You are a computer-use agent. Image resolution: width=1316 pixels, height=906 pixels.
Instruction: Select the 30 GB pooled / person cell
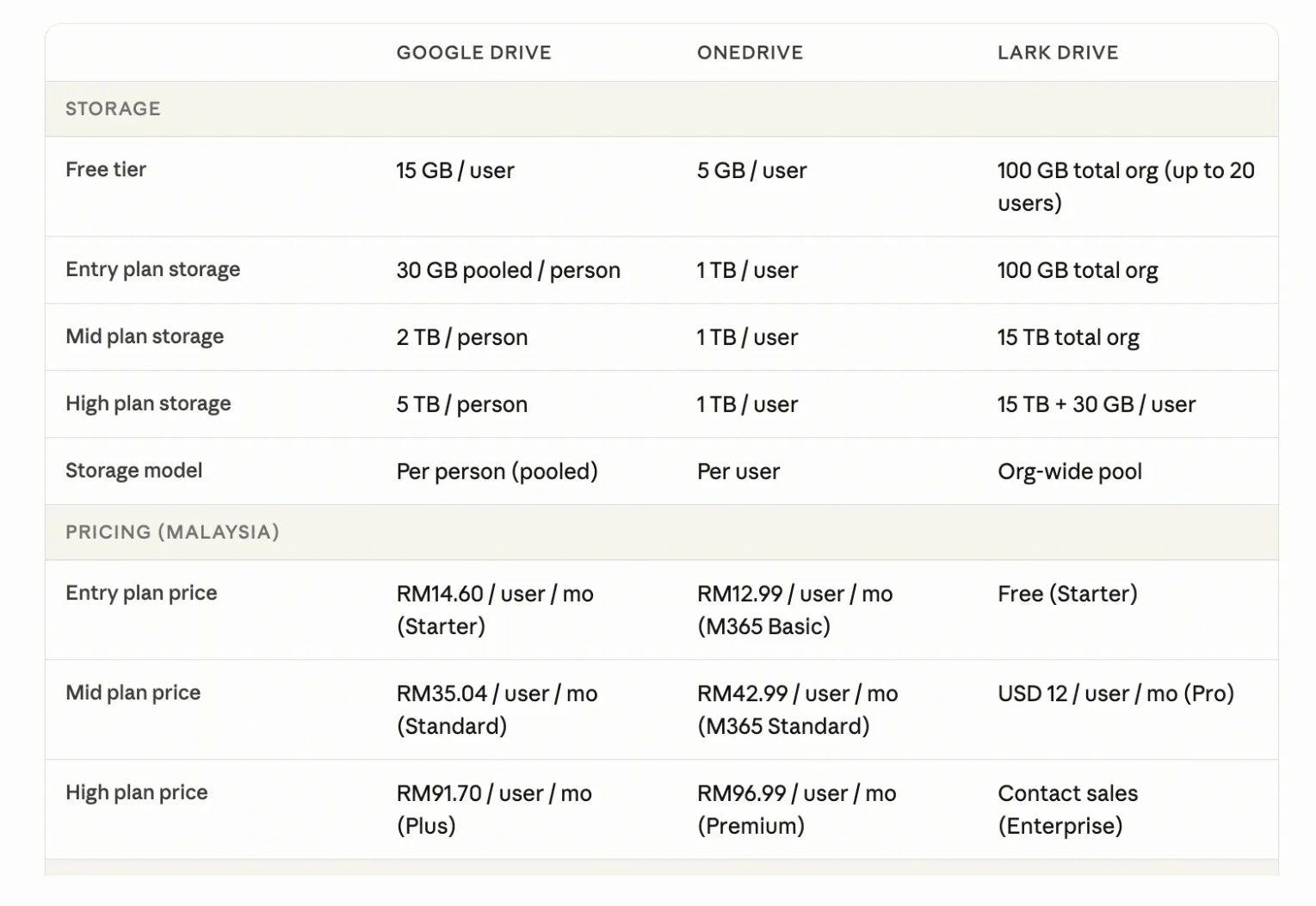pyautogui.click(x=508, y=270)
